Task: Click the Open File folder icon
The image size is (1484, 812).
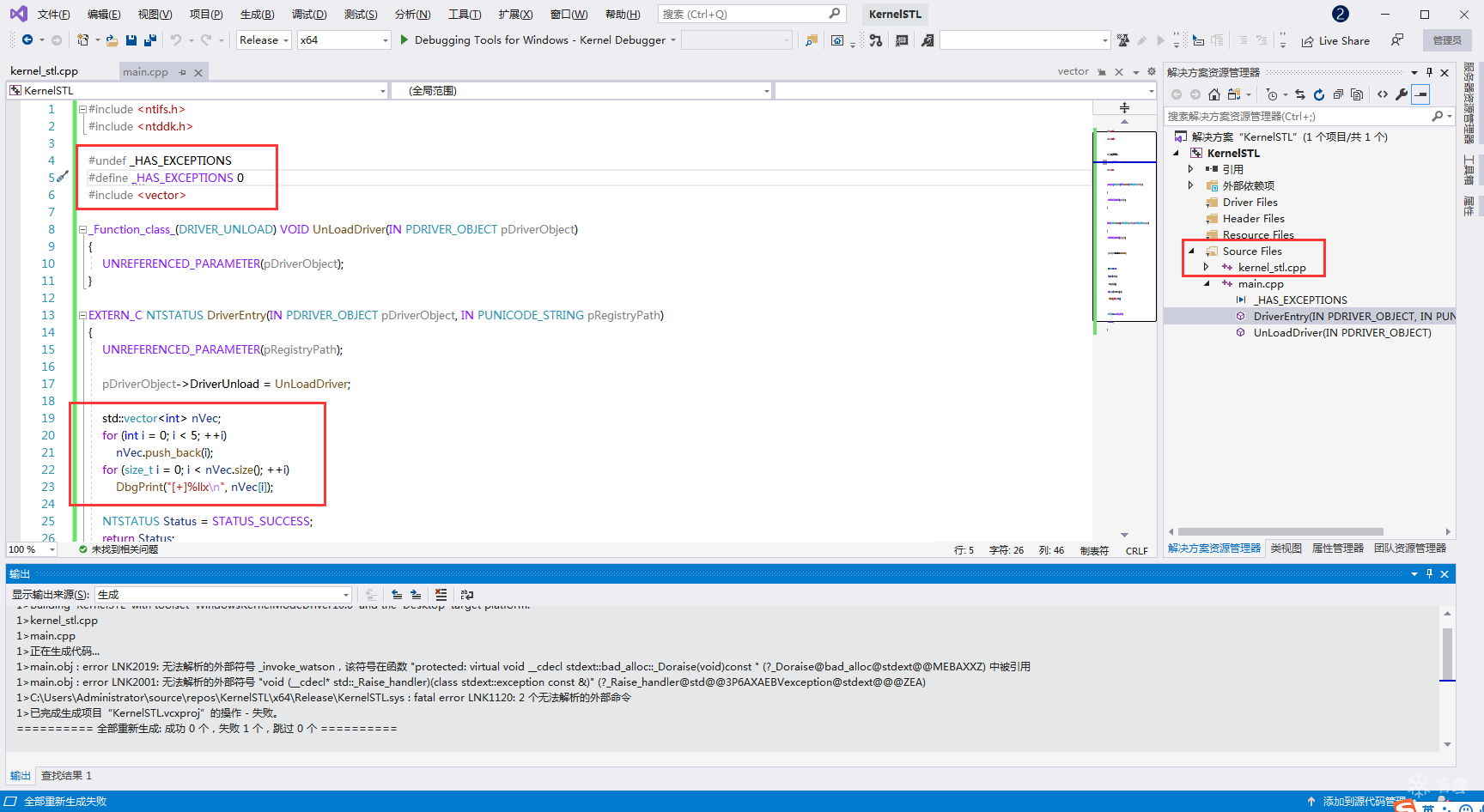Action: pos(112,40)
